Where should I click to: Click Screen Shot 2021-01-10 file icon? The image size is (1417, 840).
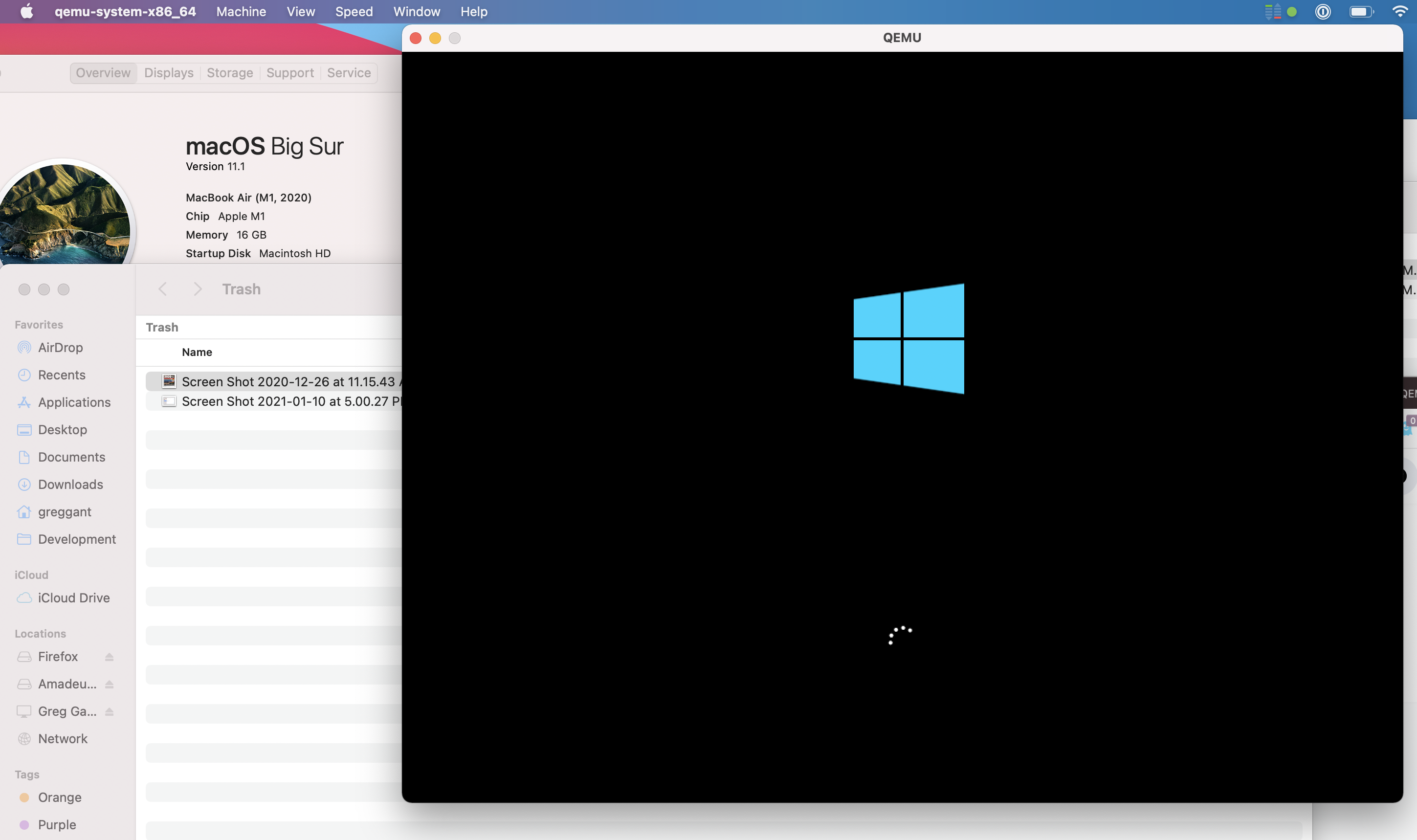click(x=169, y=401)
